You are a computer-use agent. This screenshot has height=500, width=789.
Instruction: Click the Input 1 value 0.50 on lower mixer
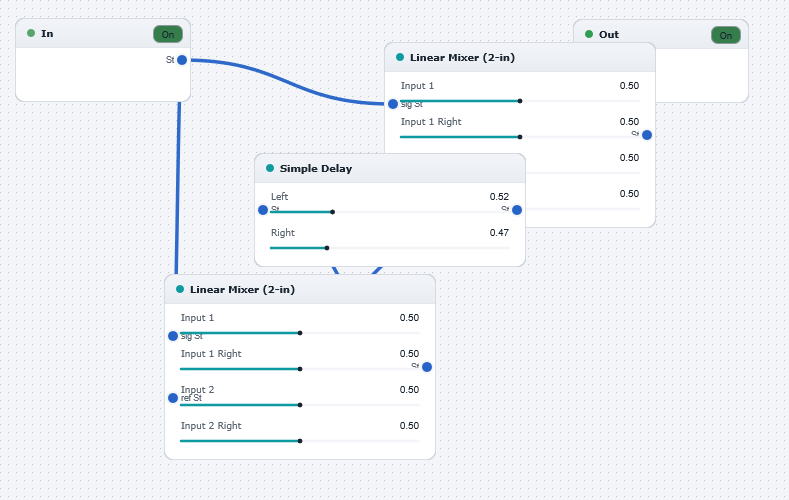click(x=409, y=318)
